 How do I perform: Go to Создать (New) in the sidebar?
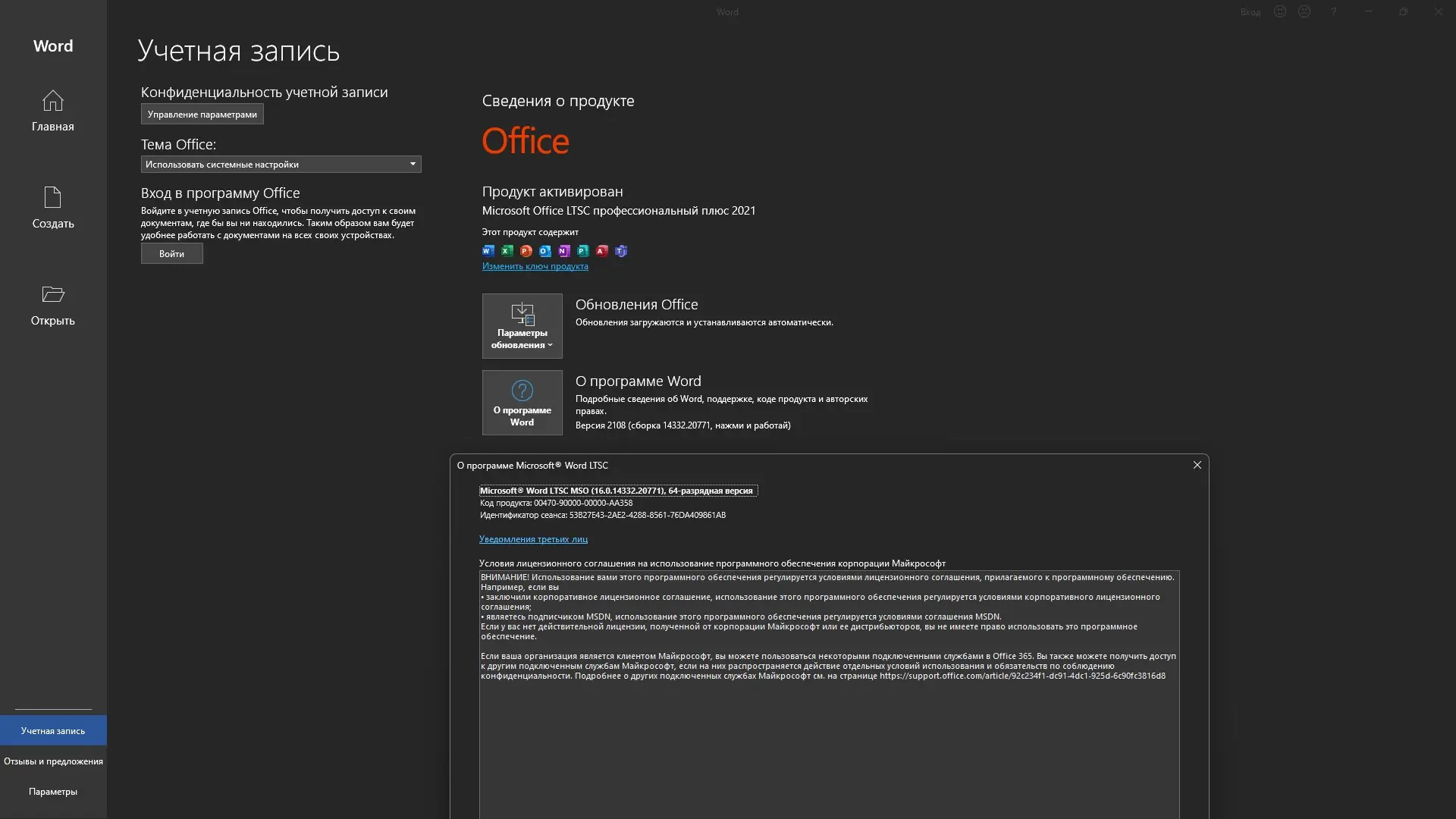click(53, 208)
